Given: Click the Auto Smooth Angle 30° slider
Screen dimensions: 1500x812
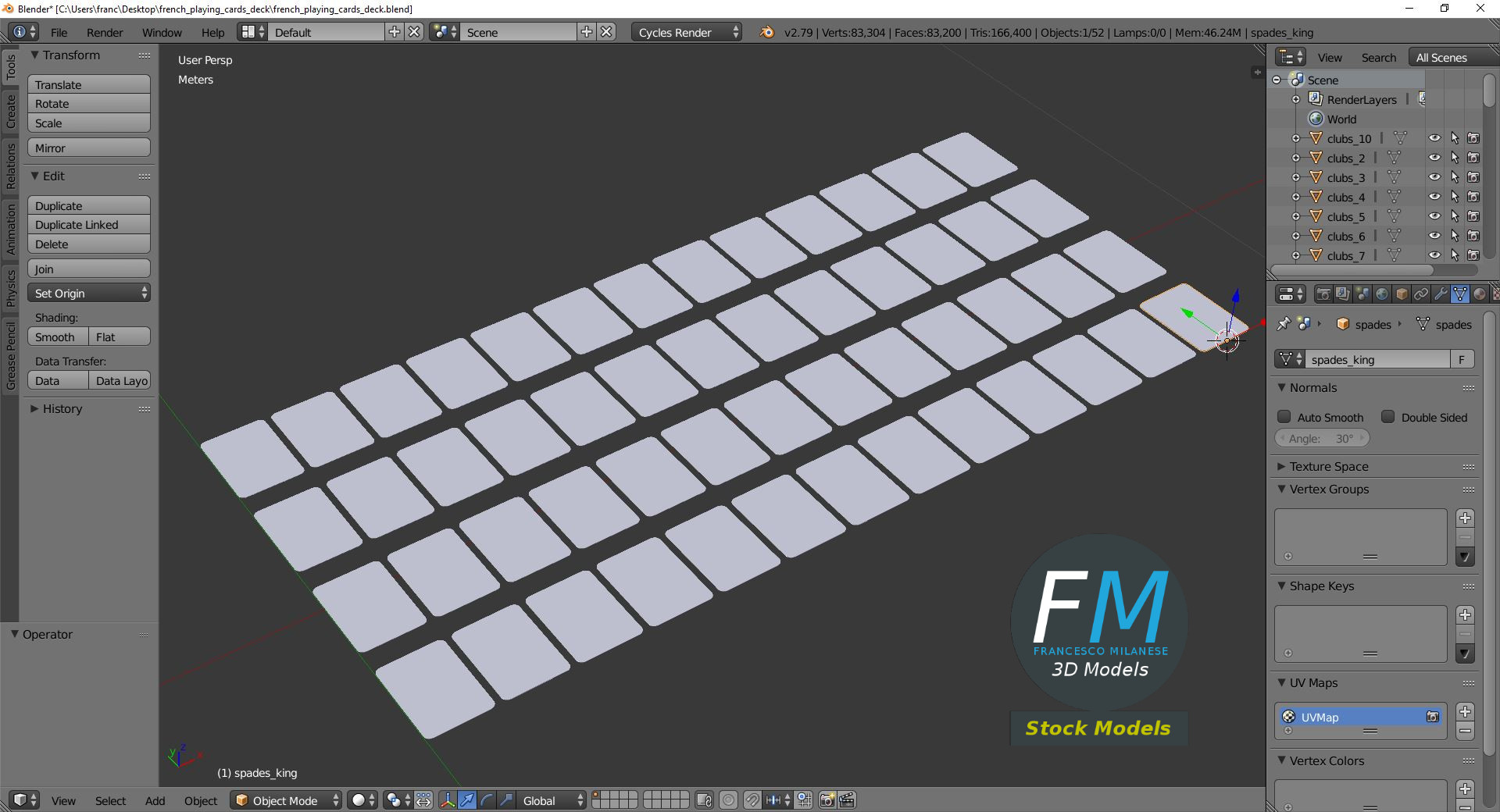Looking at the screenshot, I should tap(1322, 438).
